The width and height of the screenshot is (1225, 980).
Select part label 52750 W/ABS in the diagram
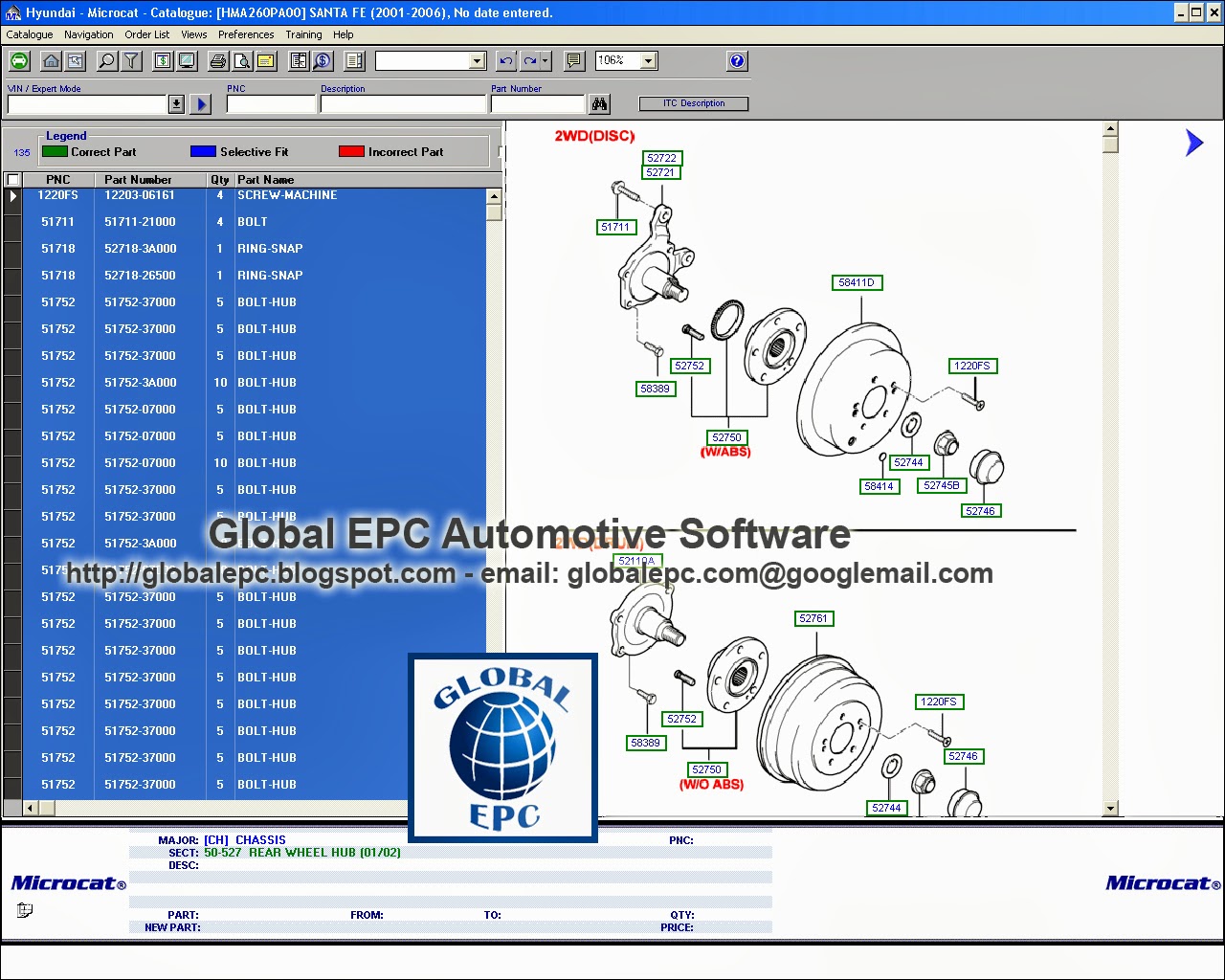pos(726,436)
